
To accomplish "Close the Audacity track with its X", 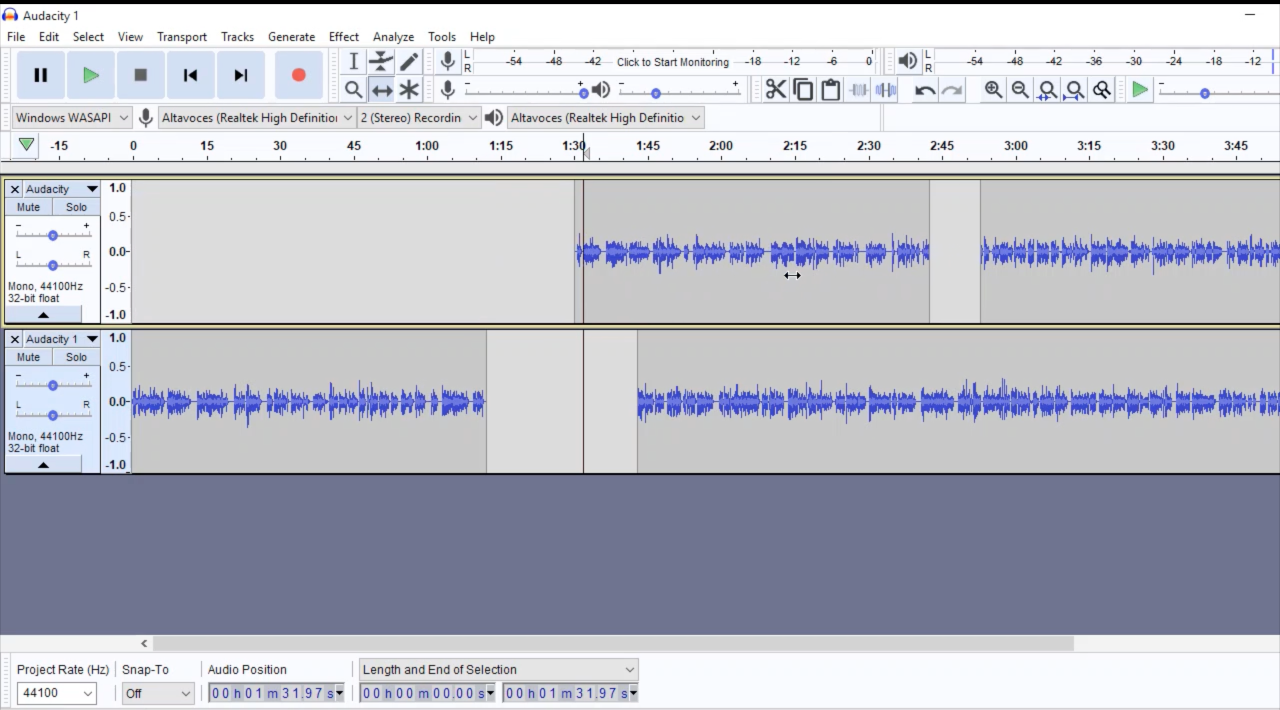I will [15, 189].
